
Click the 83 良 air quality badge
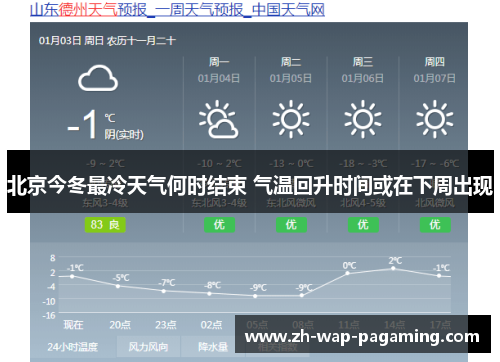pos(105,225)
